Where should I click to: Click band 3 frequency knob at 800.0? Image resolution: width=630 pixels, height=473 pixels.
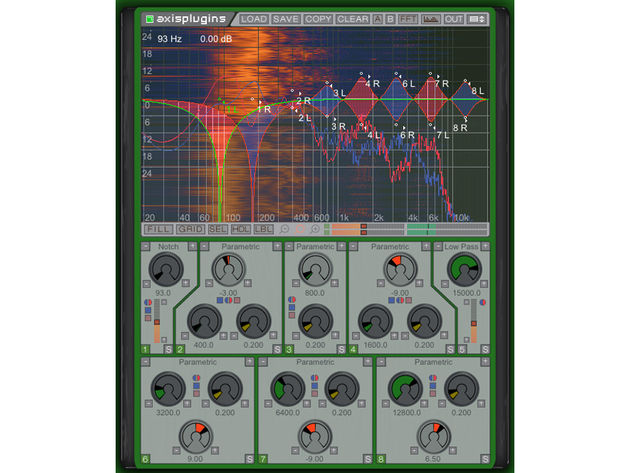point(315,269)
